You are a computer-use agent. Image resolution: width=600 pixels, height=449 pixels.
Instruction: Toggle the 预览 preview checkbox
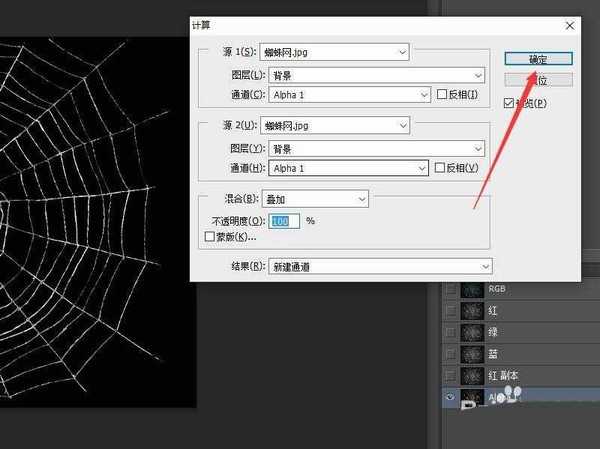tap(509, 103)
